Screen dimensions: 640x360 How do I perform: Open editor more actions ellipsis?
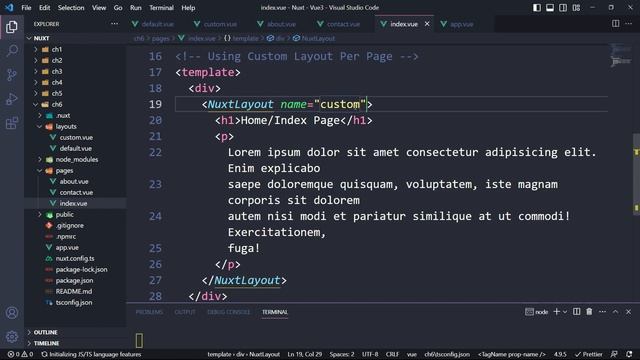pos(629,24)
